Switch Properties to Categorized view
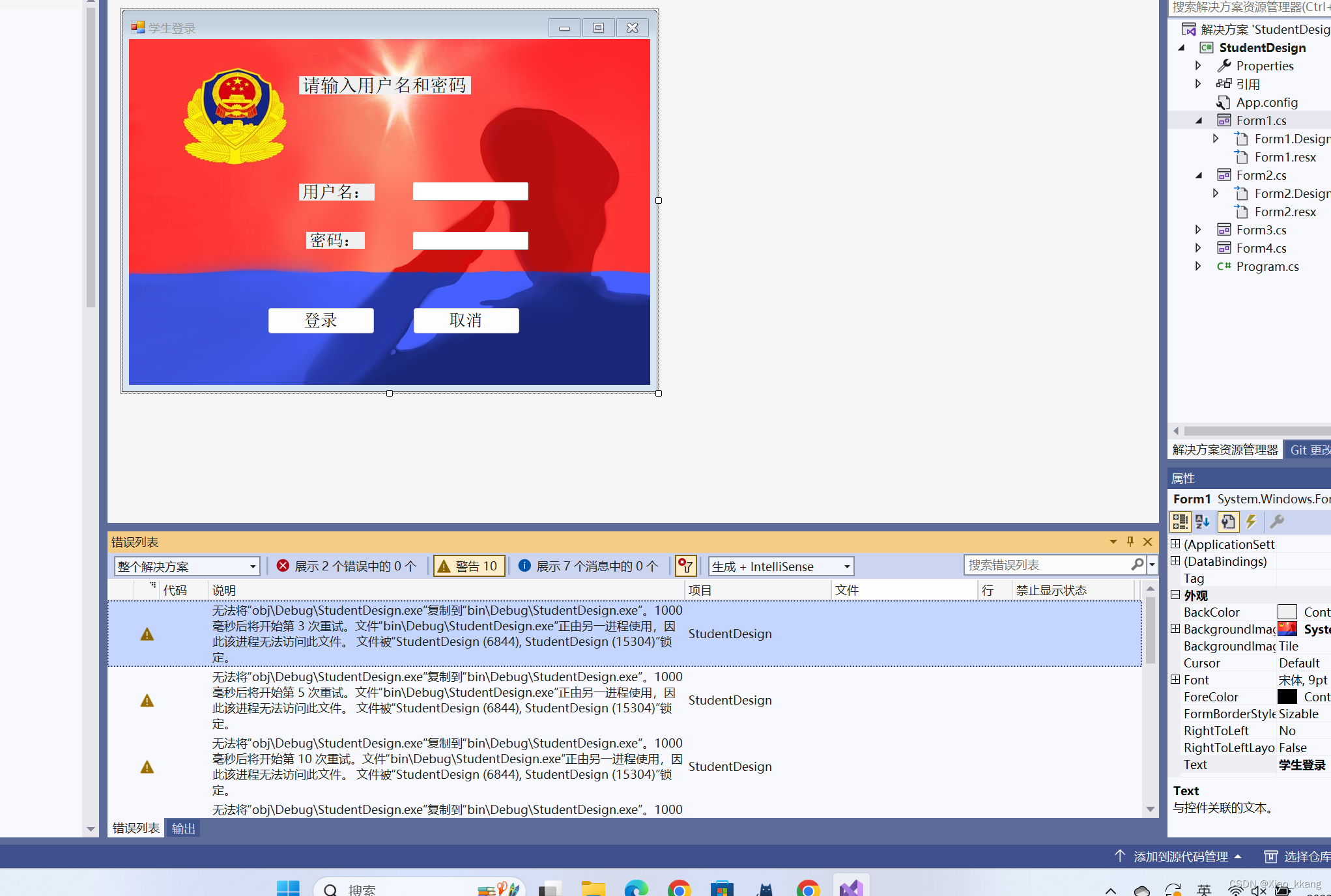The width and height of the screenshot is (1331, 896). tap(1180, 522)
